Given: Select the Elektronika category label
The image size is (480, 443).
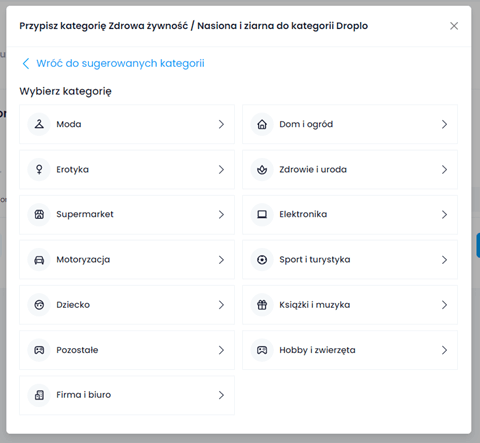Looking at the screenshot, I should [303, 214].
